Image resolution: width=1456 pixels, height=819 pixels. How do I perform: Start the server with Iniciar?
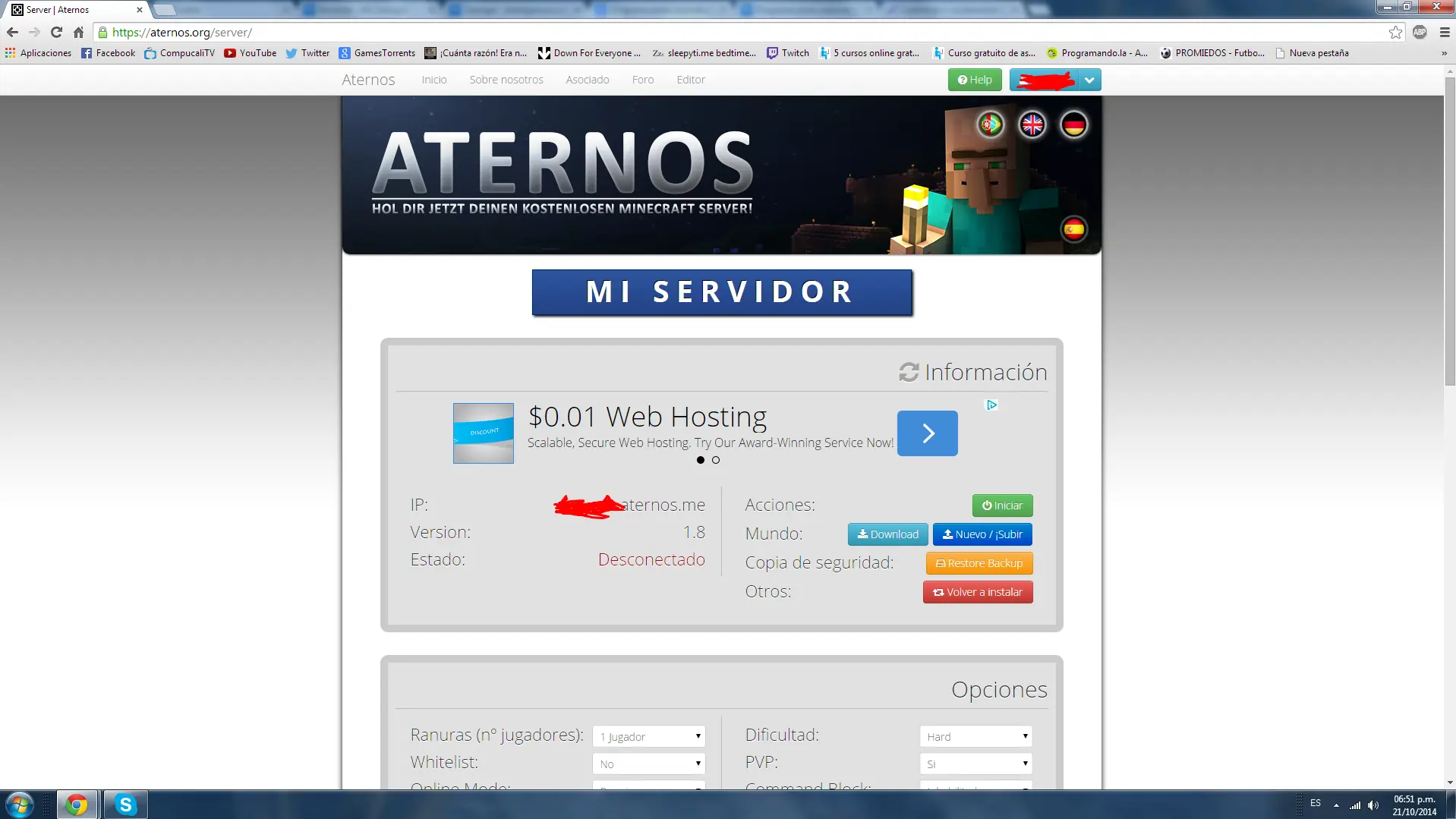click(1002, 506)
